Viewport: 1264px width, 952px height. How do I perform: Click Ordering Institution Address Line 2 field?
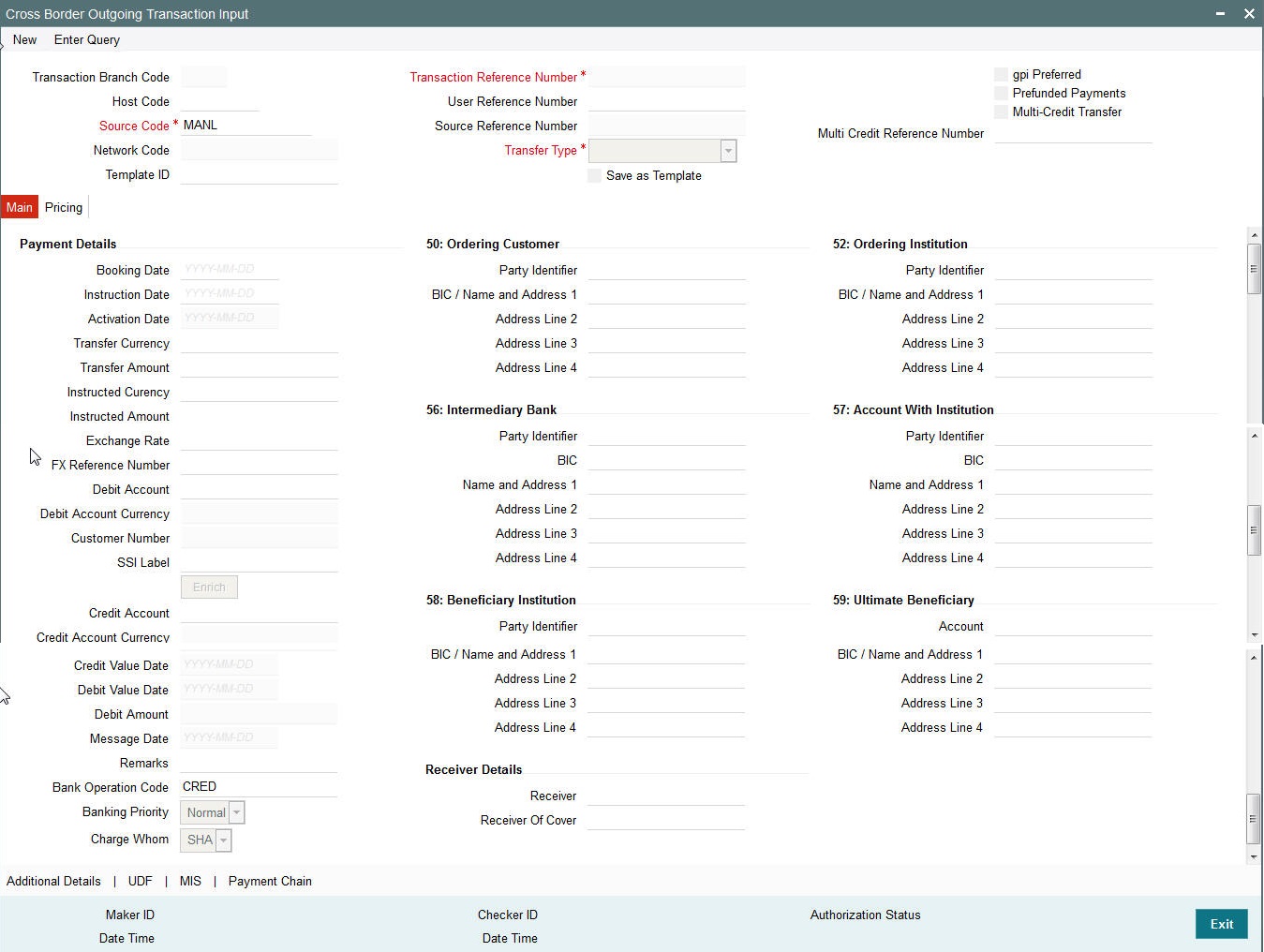tap(1074, 319)
